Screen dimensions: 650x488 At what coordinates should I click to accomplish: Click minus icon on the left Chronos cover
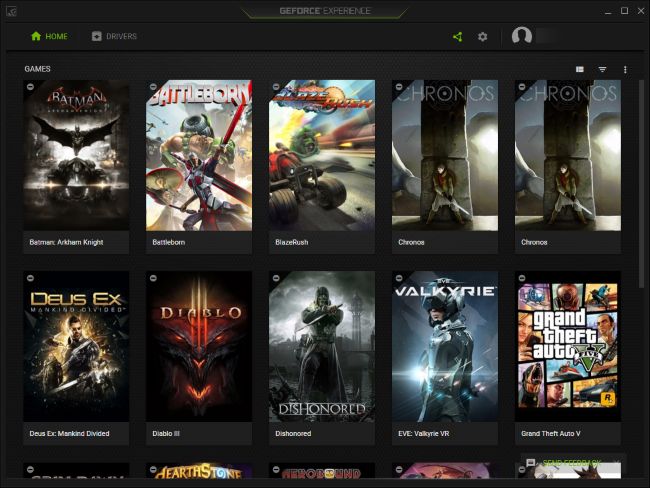(x=399, y=87)
